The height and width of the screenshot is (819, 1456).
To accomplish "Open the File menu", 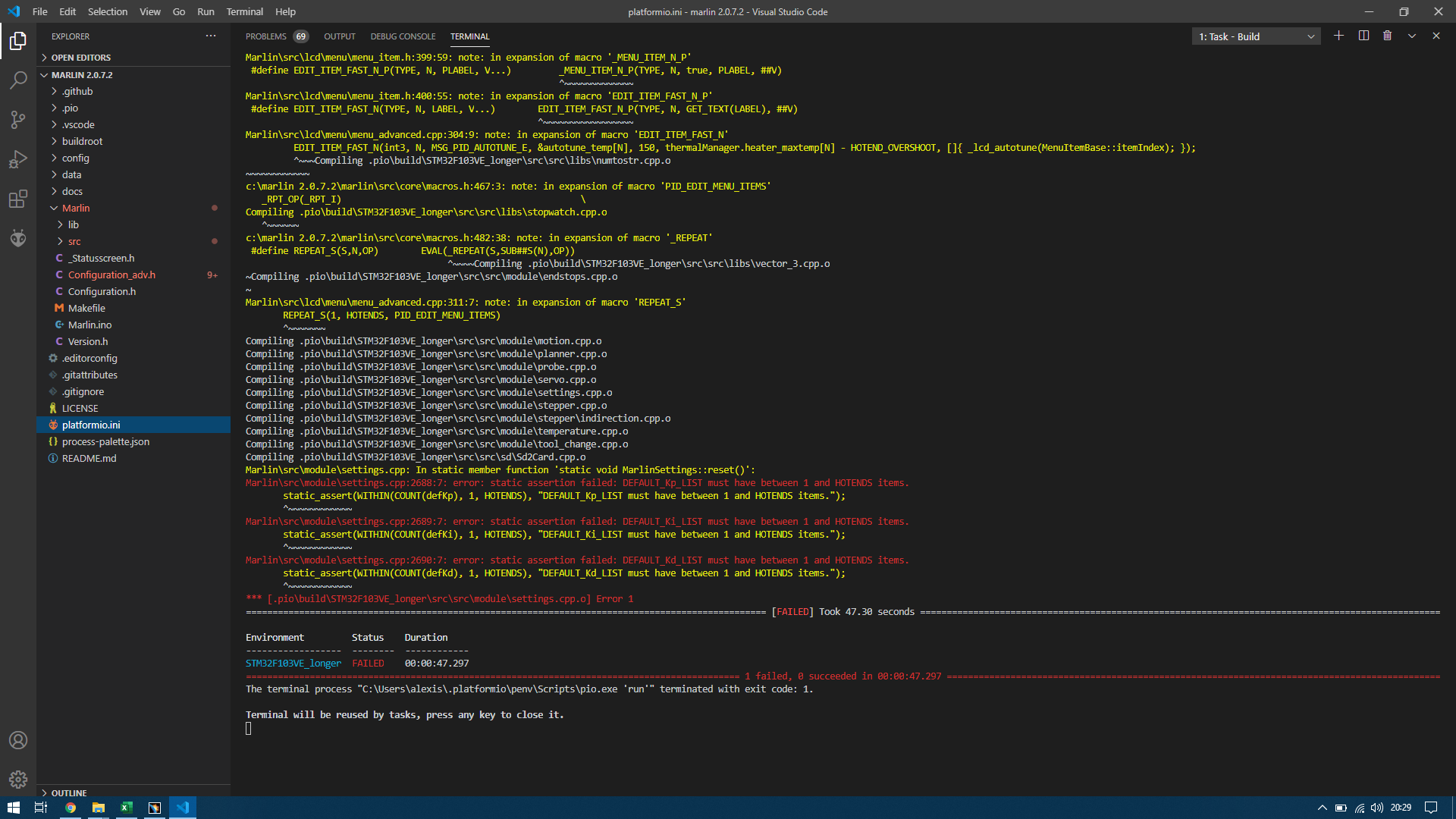I will click(40, 11).
